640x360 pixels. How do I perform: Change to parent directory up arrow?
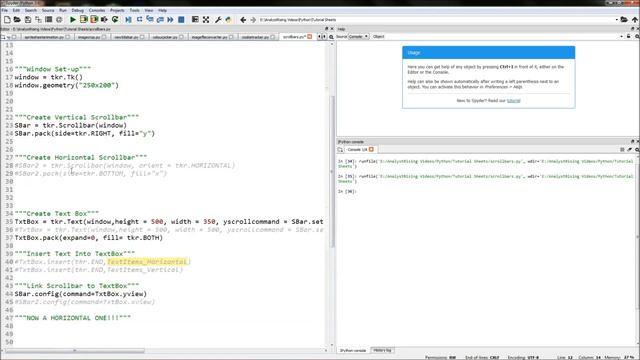pos(635,20)
